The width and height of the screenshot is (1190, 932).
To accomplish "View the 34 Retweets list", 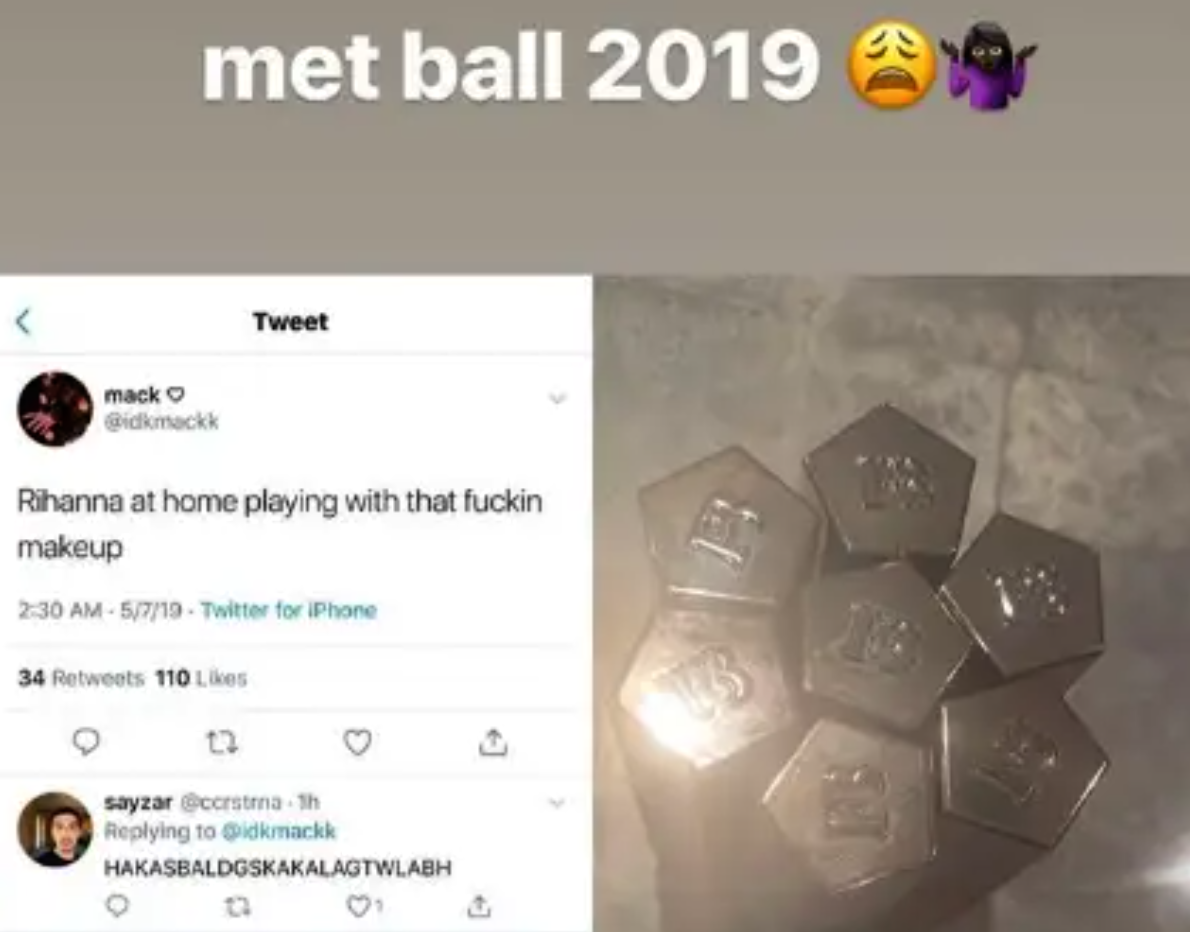I will (x=81, y=678).
